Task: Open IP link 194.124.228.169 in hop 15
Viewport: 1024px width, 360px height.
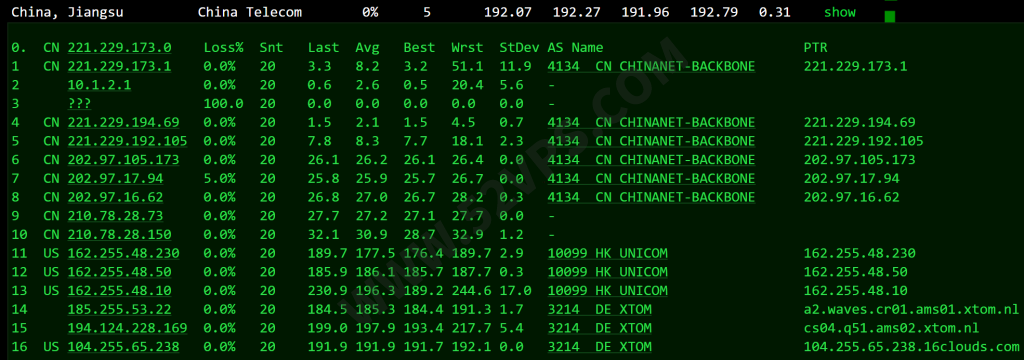Action: 127,328
